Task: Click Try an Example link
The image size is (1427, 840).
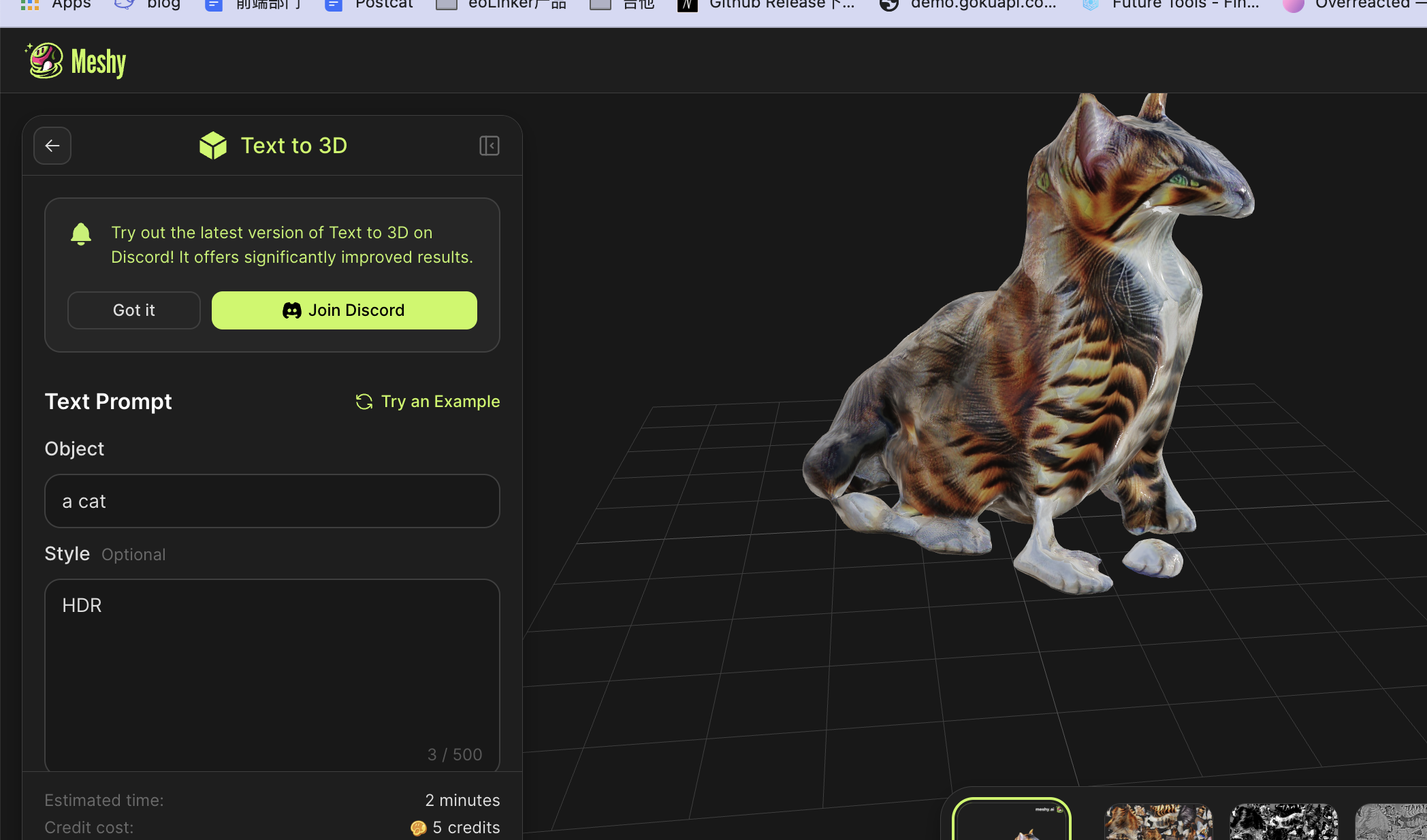Action: [x=440, y=402]
